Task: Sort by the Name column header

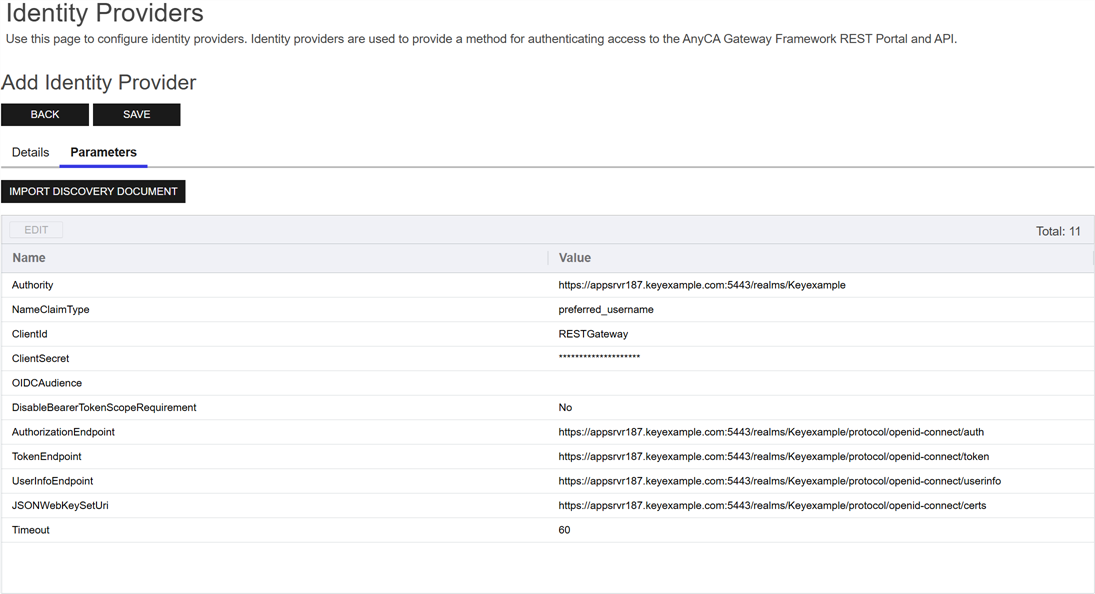Action: click(x=29, y=258)
